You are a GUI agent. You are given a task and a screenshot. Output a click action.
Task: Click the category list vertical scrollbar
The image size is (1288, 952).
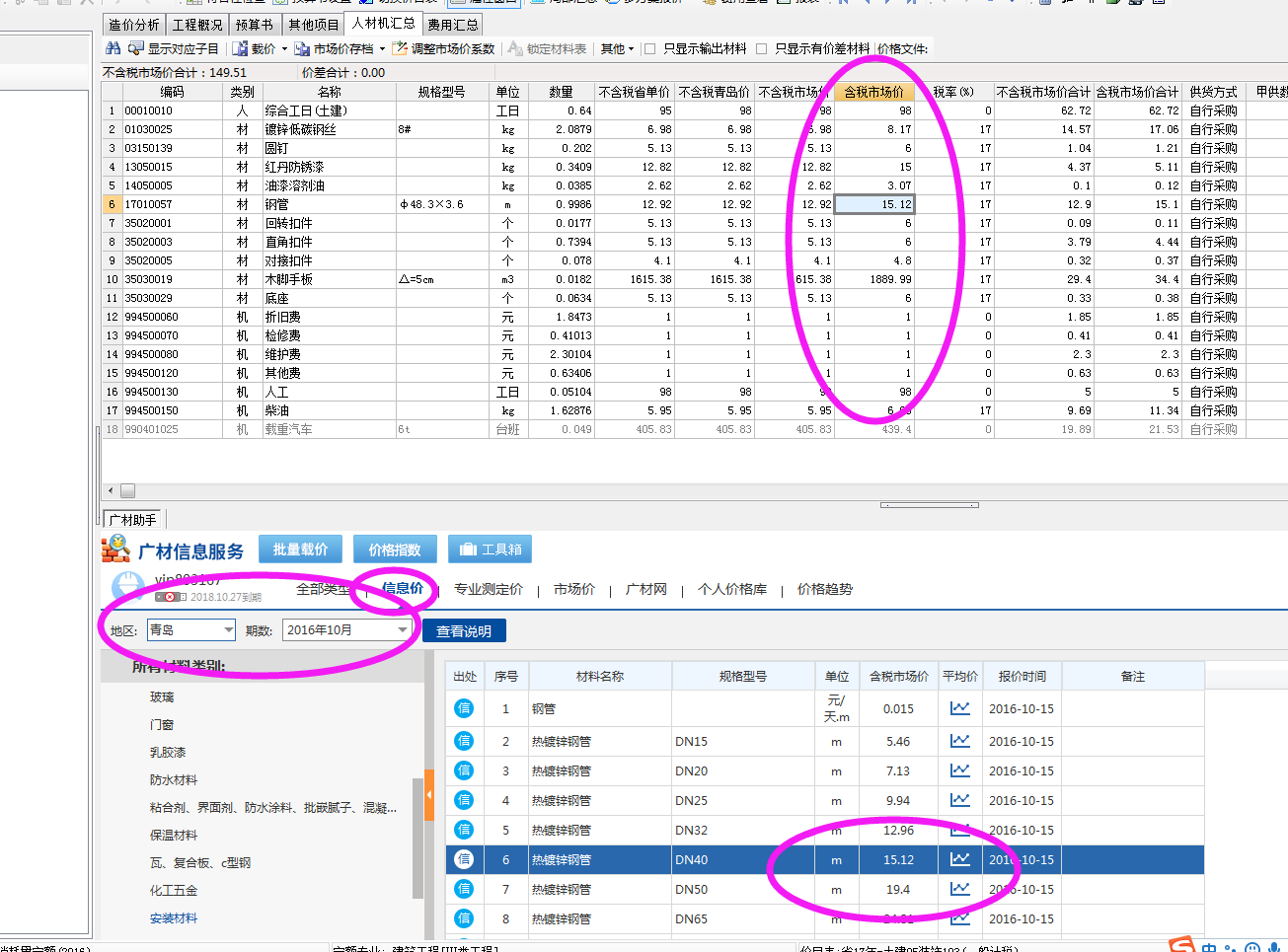(417, 839)
